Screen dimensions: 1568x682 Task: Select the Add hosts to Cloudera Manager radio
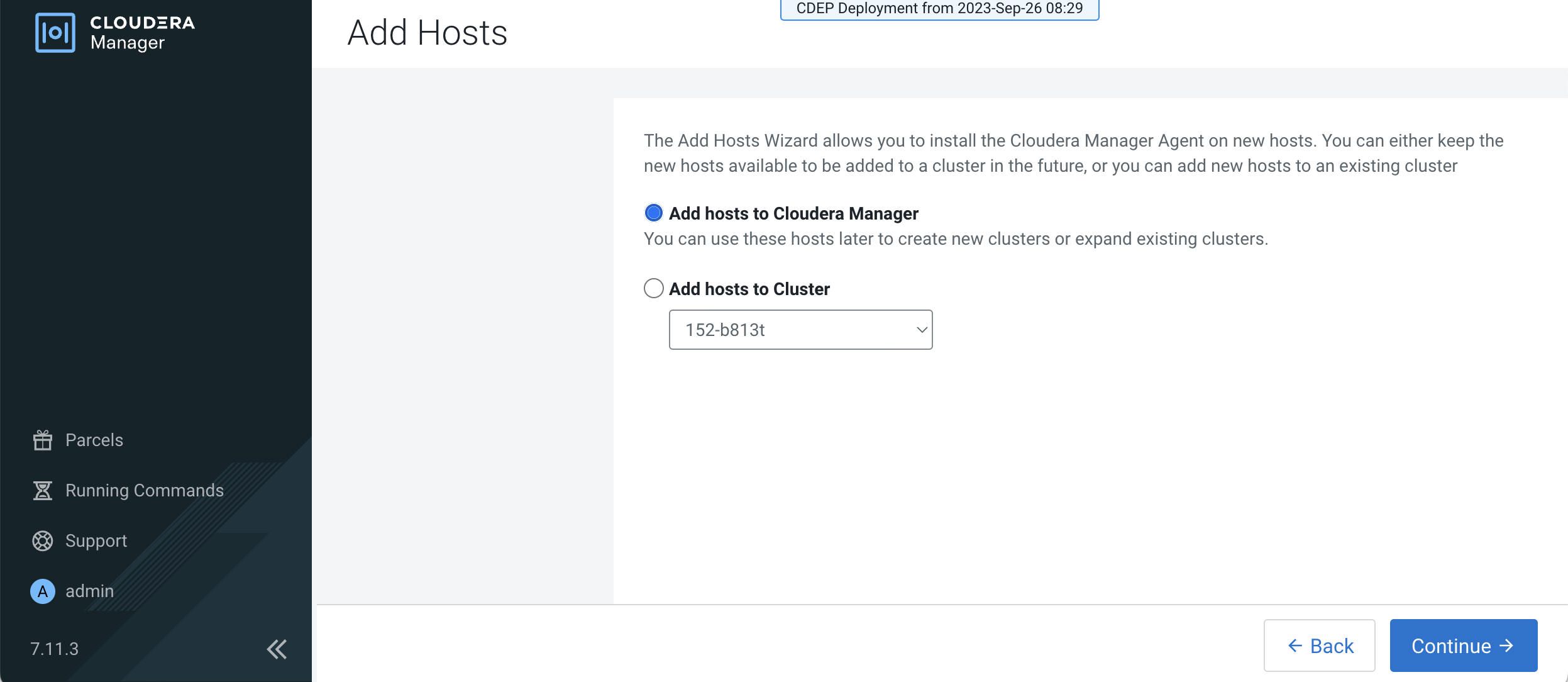pyautogui.click(x=654, y=213)
